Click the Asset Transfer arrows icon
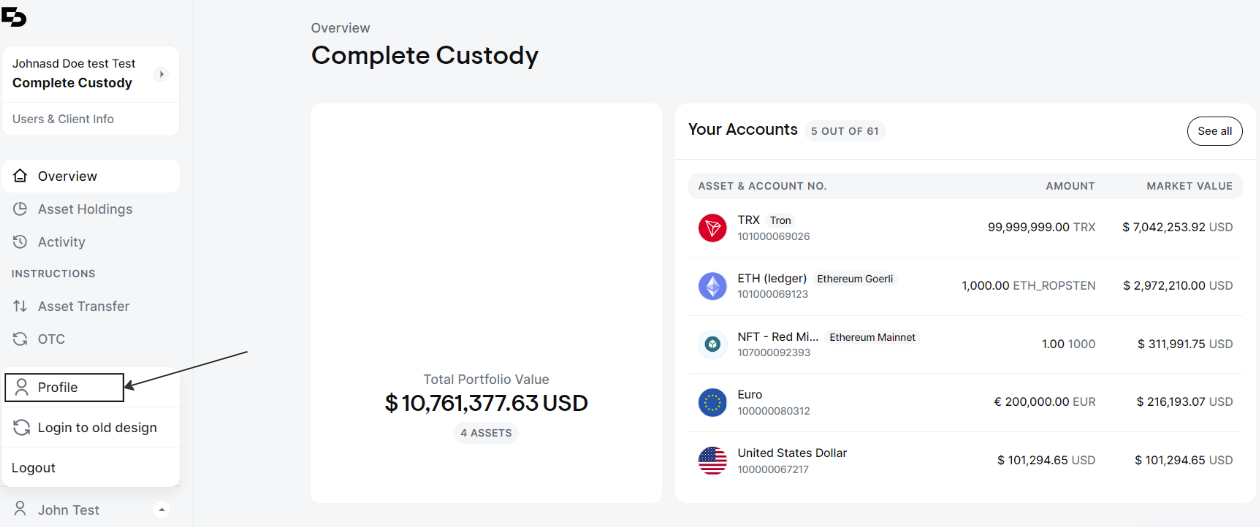 (19, 306)
